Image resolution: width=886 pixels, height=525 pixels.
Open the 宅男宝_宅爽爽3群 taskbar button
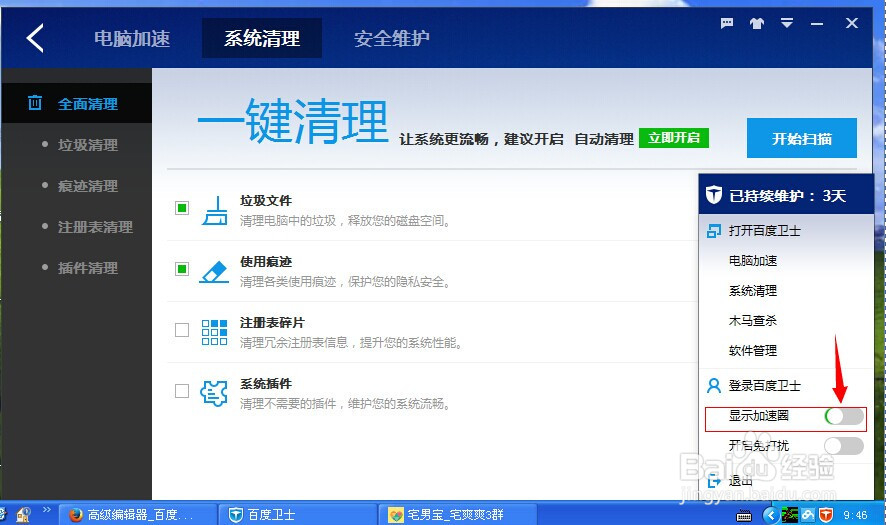tap(458, 514)
